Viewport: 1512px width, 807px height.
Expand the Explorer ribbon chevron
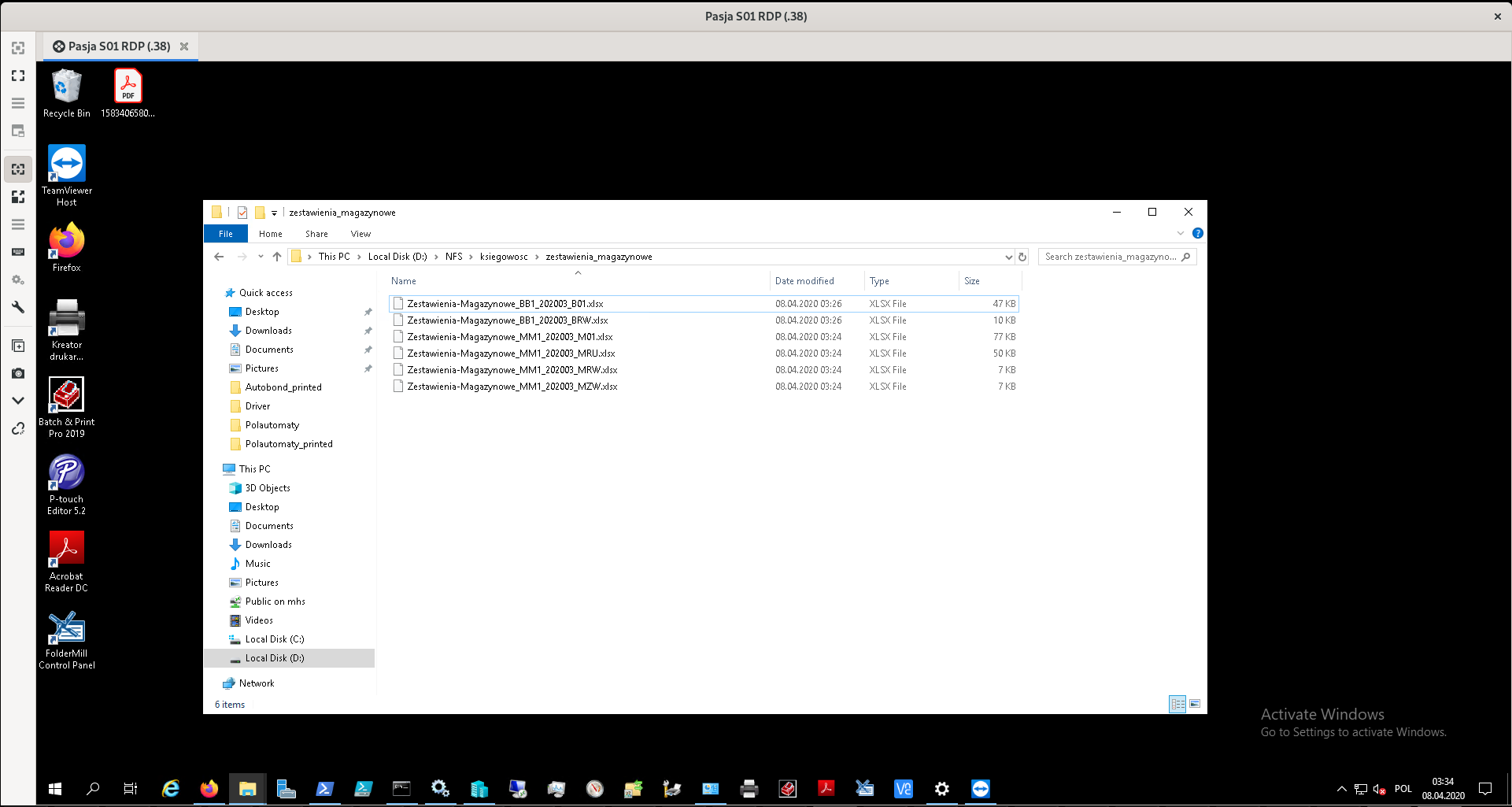click(1180, 233)
